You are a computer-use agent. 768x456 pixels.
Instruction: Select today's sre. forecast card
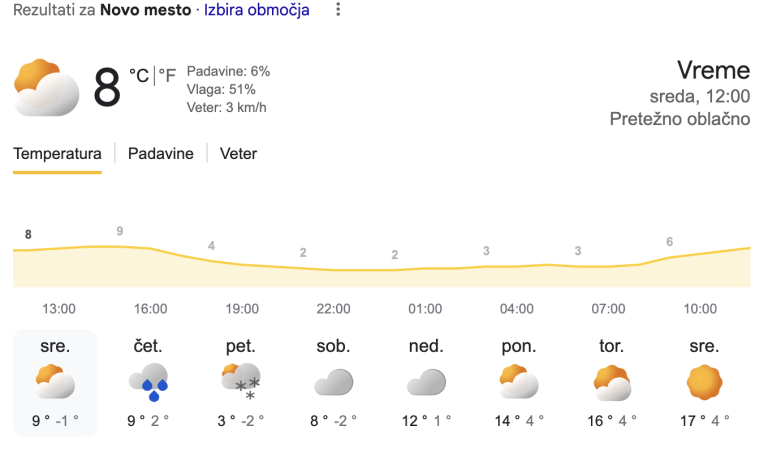coord(55,382)
